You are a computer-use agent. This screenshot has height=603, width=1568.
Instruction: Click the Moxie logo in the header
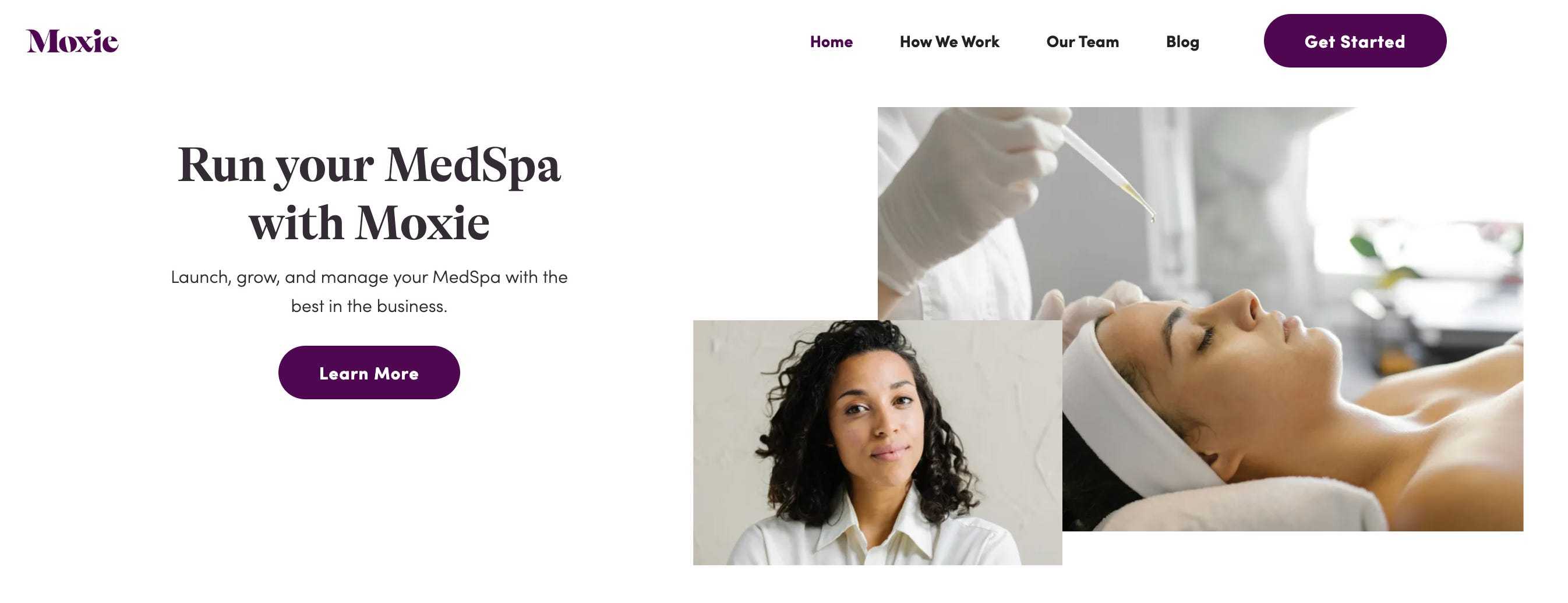tap(72, 41)
